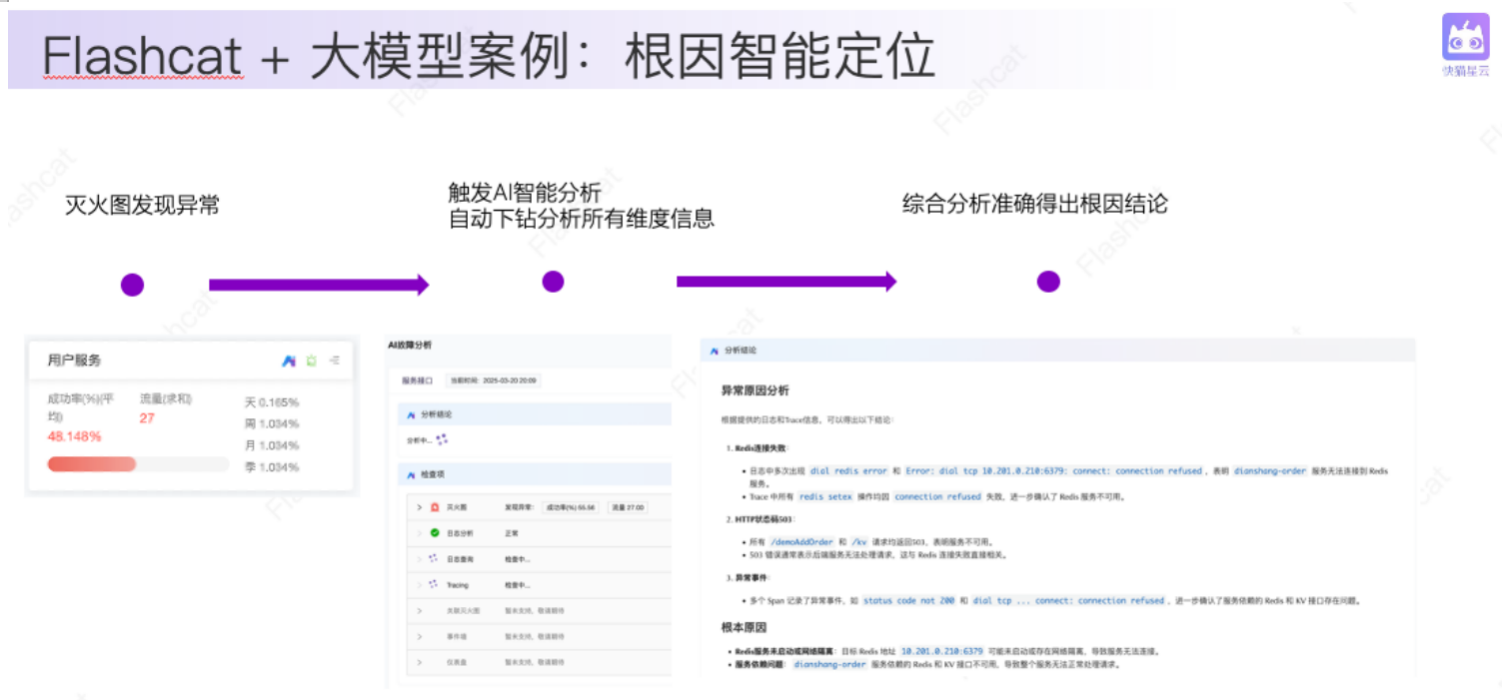The image size is (1502, 700).
Task: Click the 服务接口 label
Action: coord(417,381)
